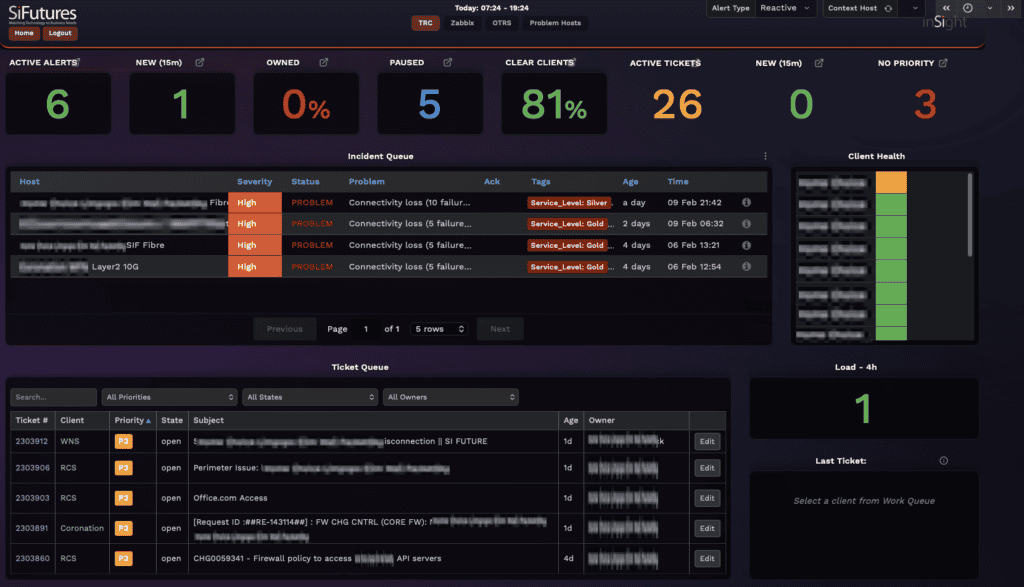Open external link icon beside NO PRIORITY
The image size is (1024, 587).
[x=943, y=63]
